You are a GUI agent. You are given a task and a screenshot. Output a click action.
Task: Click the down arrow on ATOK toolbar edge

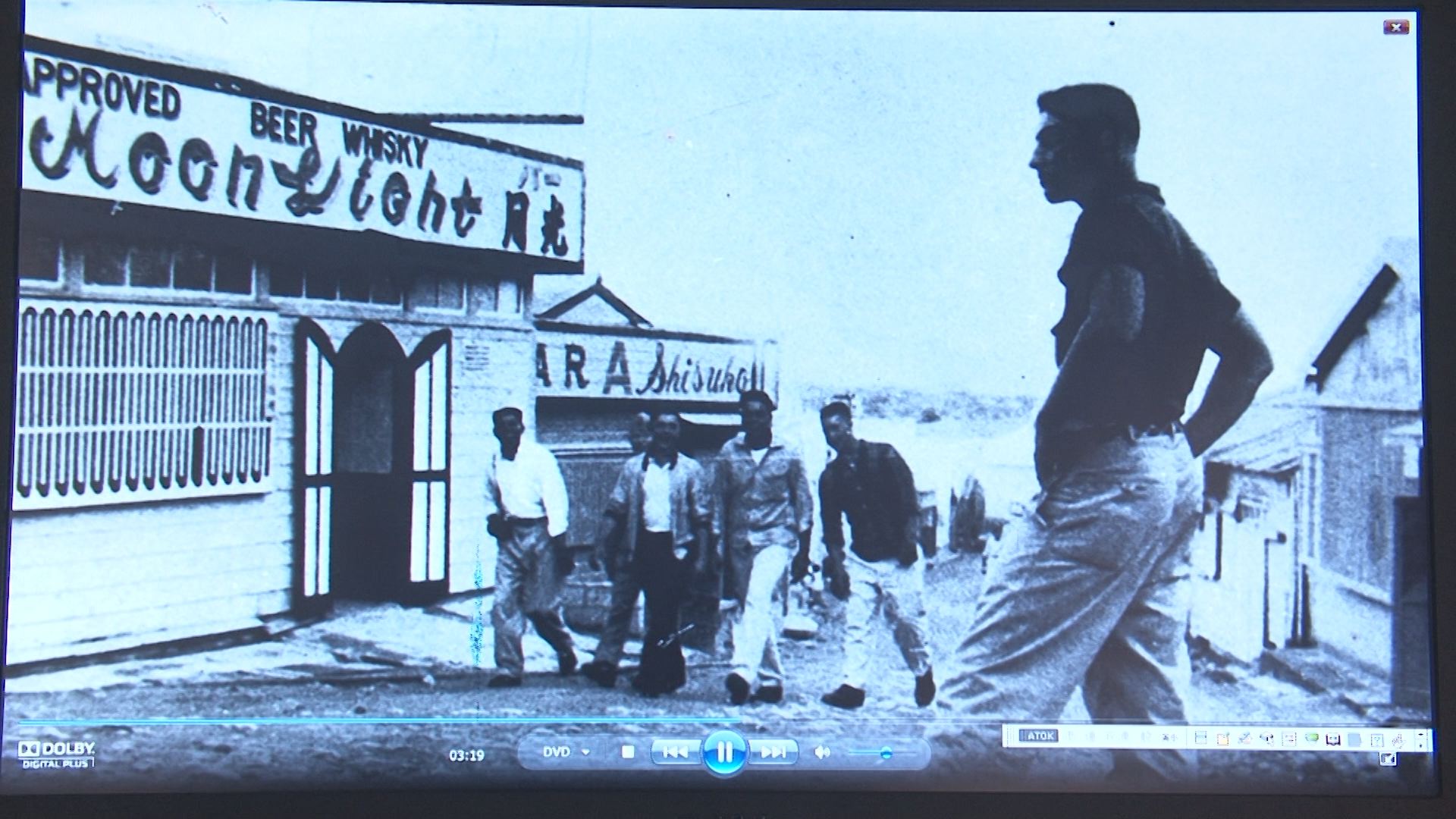1420,745
